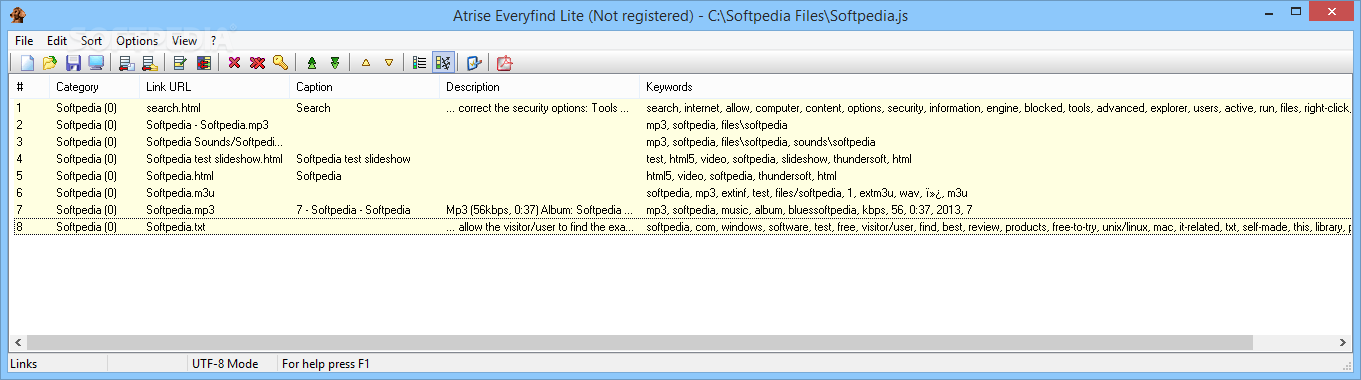The image size is (1361, 380).
Task: Sort by the Category column header
Action: click(x=94, y=87)
